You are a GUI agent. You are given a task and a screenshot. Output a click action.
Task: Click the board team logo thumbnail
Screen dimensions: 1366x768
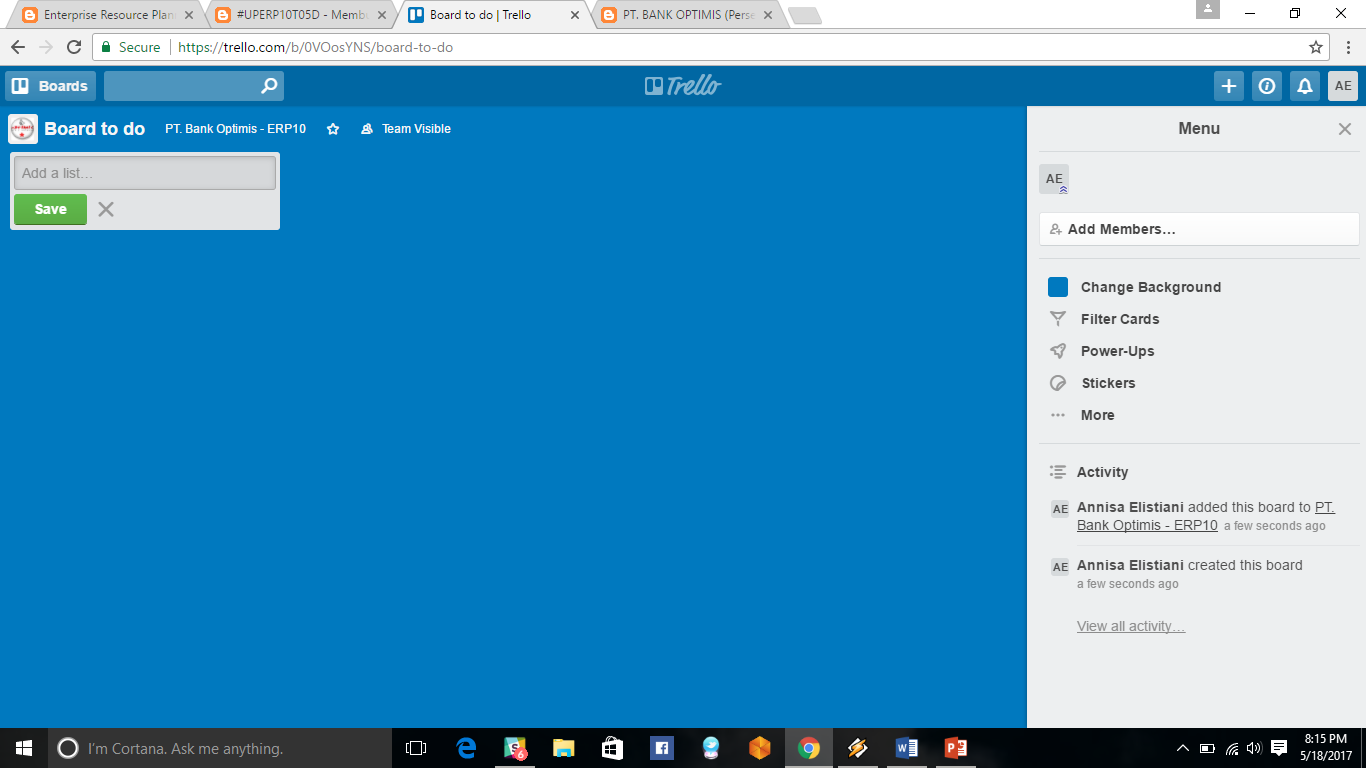pyautogui.click(x=23, y=129)
